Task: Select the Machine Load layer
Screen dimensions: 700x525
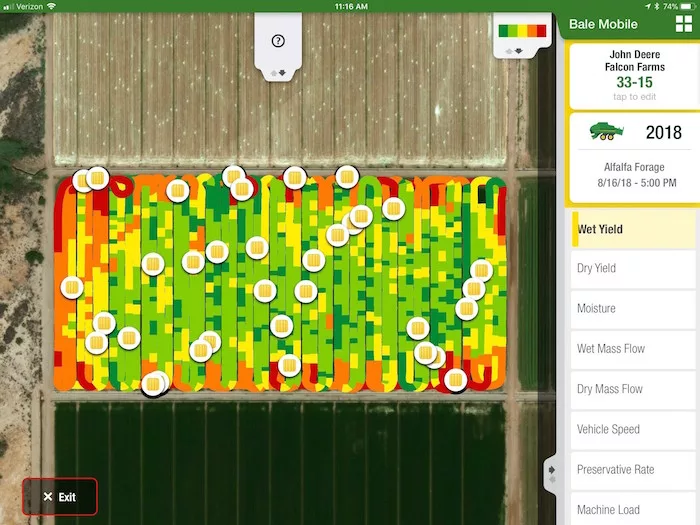Action: [633, 508]
